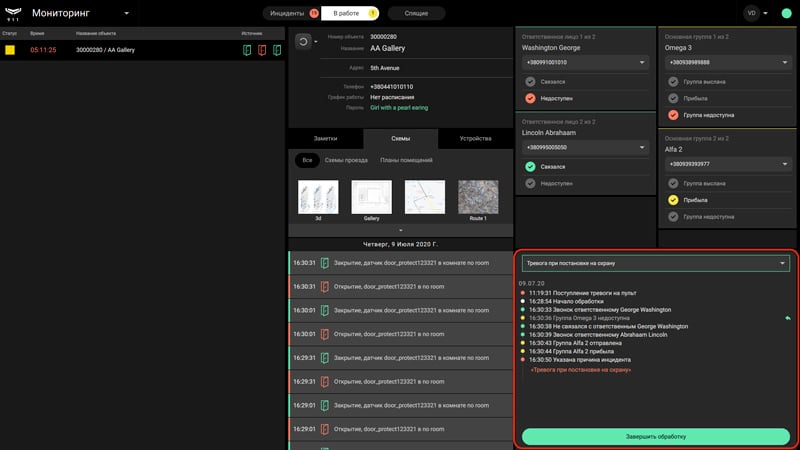
Task: Toggle Группа недоступна for Omega 3
Action: [673, 115]
